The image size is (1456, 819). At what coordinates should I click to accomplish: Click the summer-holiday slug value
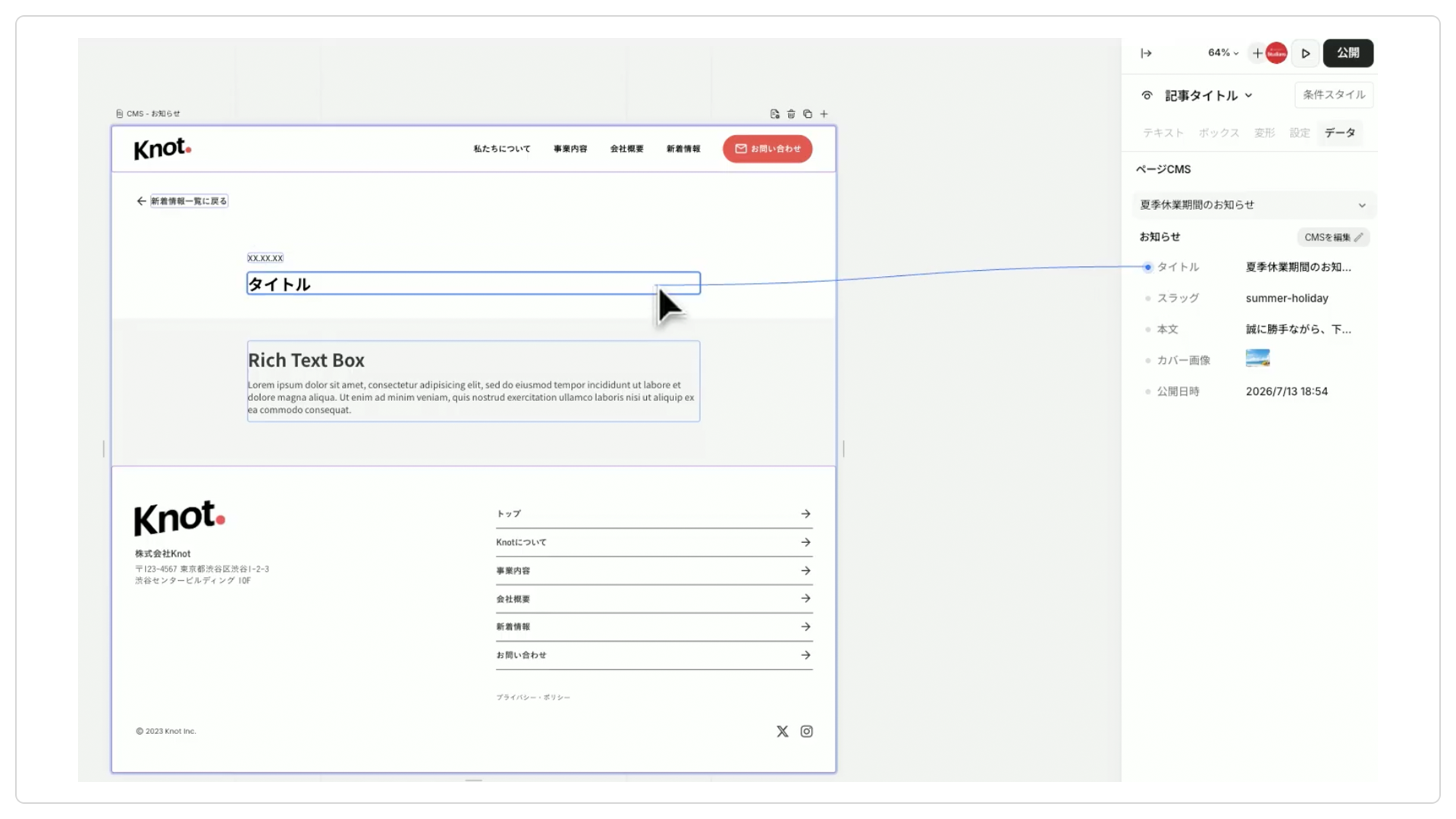[1286, 298]
